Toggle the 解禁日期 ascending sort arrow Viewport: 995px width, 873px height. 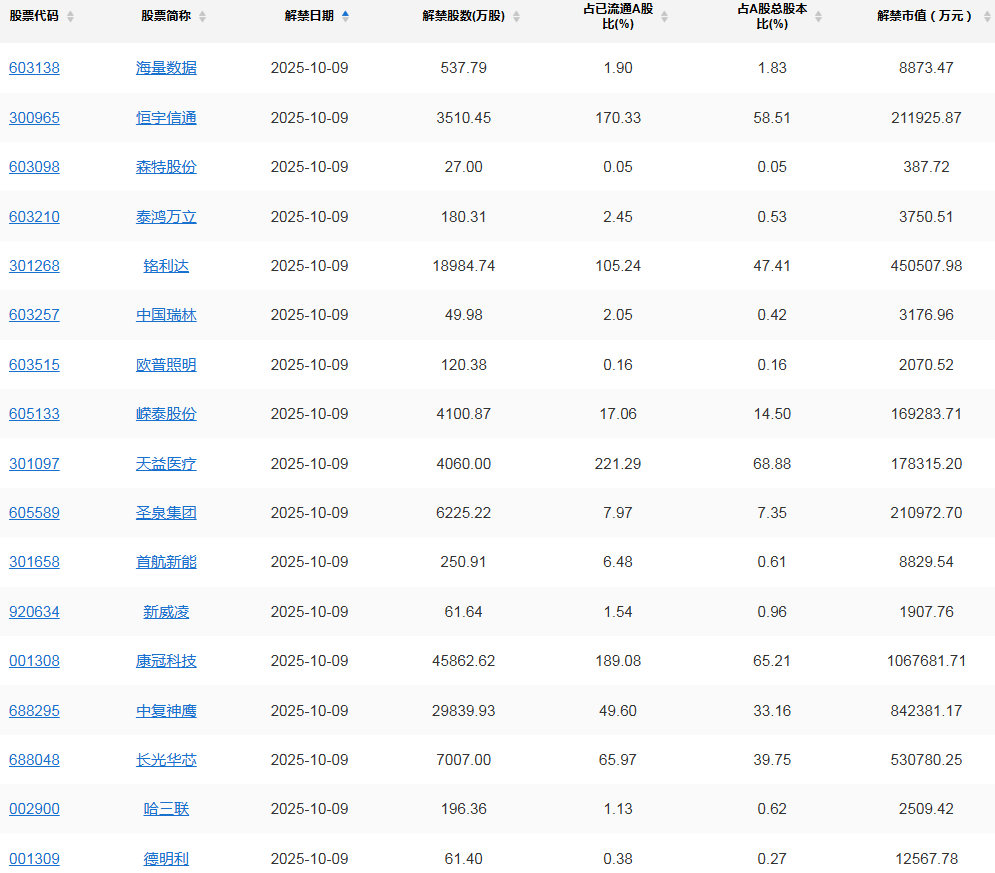coord(345,16)
